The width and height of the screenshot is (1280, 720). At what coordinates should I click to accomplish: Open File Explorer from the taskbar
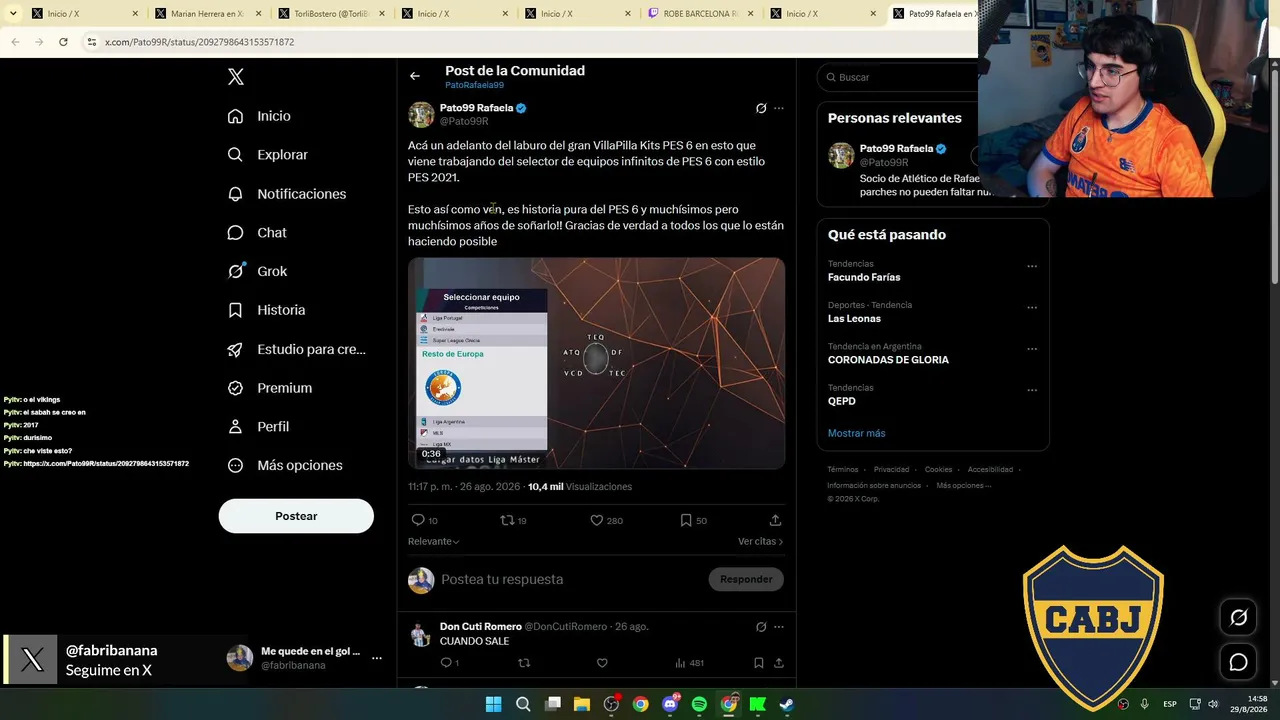[x=581, y=704]
